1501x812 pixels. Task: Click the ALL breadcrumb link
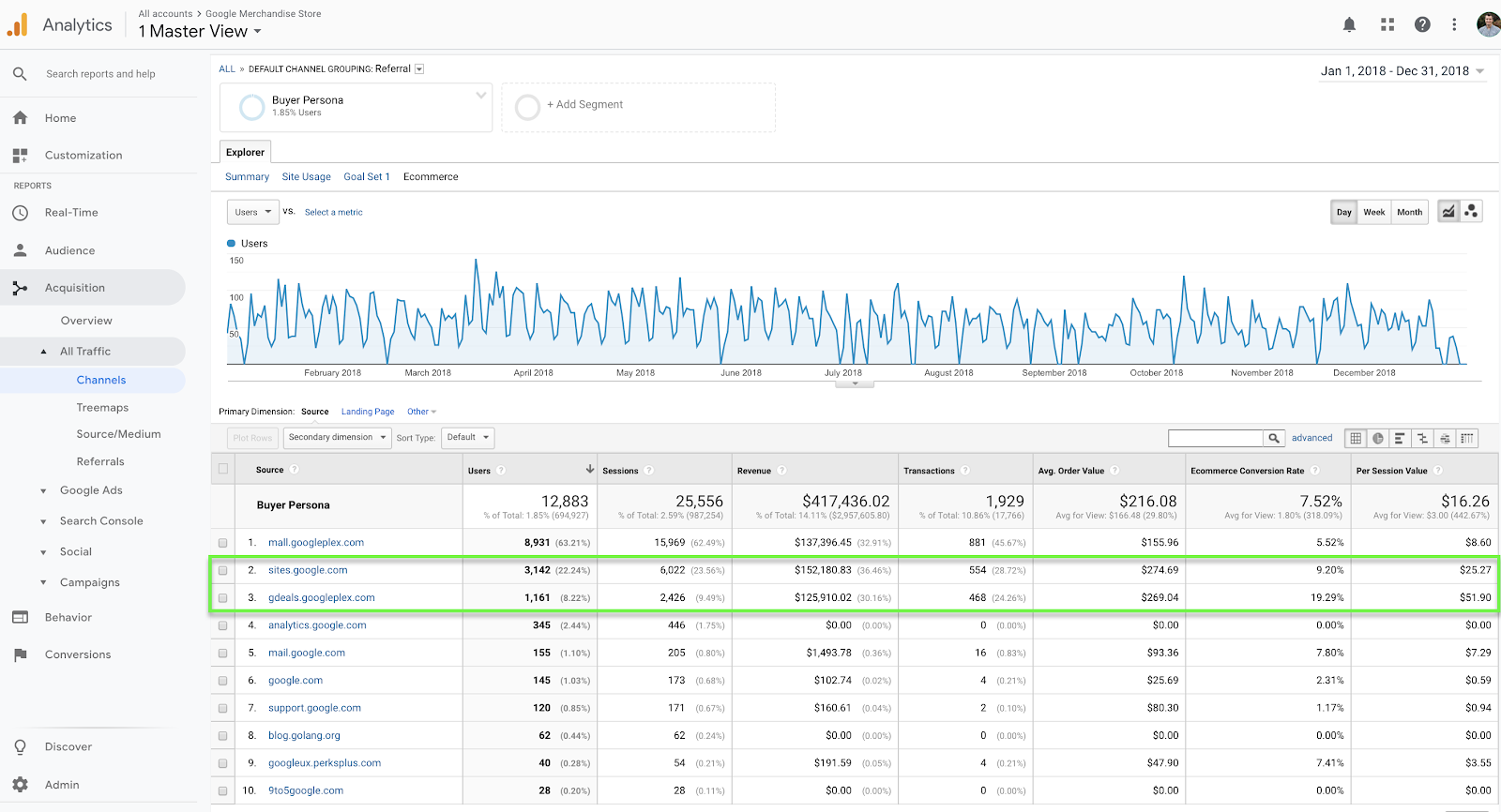[x=227, y=69]
